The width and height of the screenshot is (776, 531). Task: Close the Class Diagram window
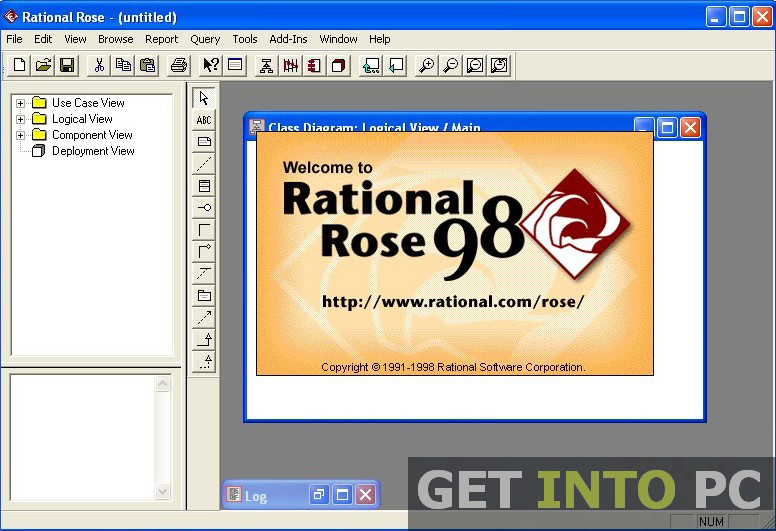point(690,128)
